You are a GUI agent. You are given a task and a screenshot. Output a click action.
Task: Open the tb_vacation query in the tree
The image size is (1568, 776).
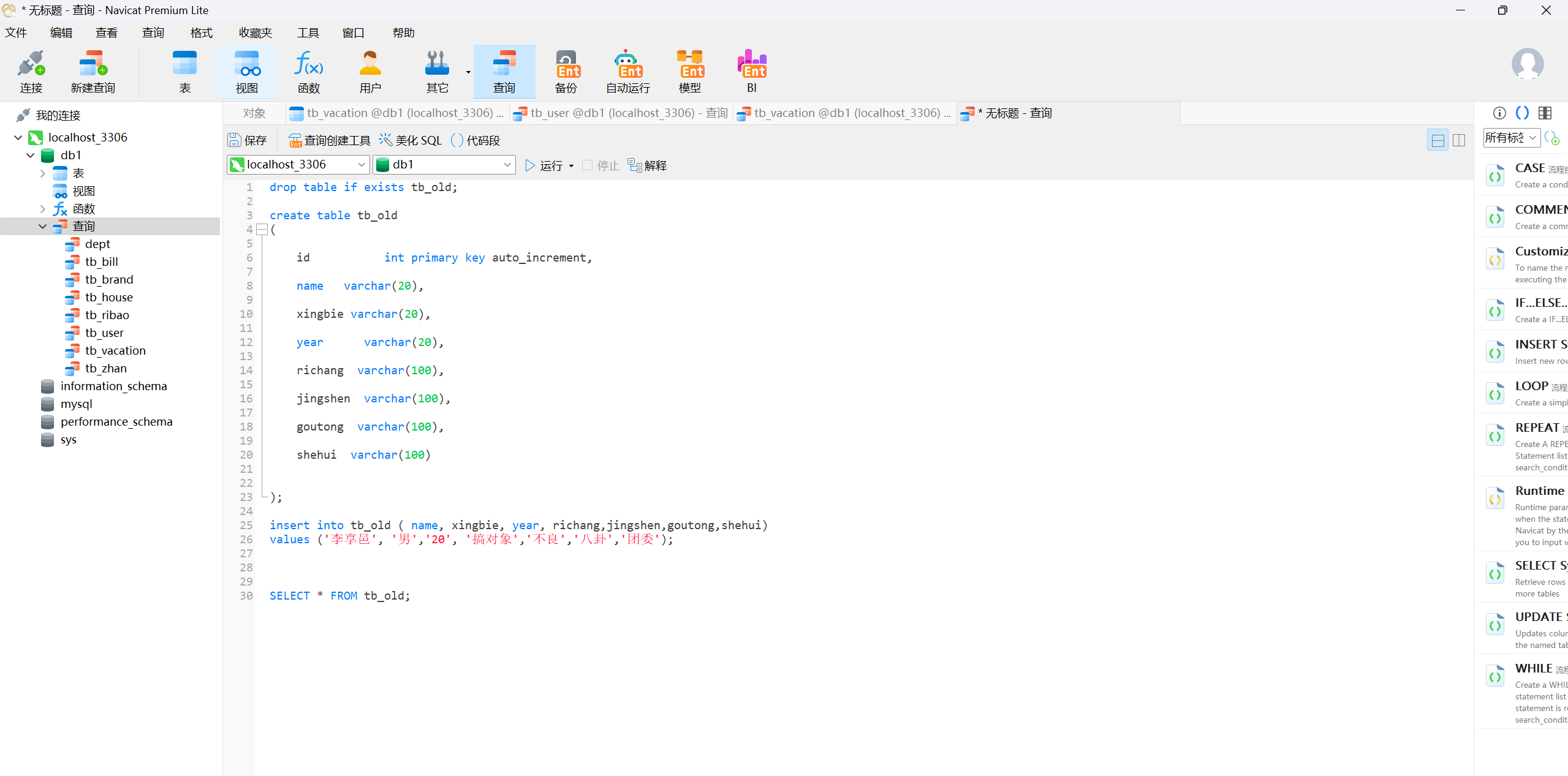tap(115, 350)
